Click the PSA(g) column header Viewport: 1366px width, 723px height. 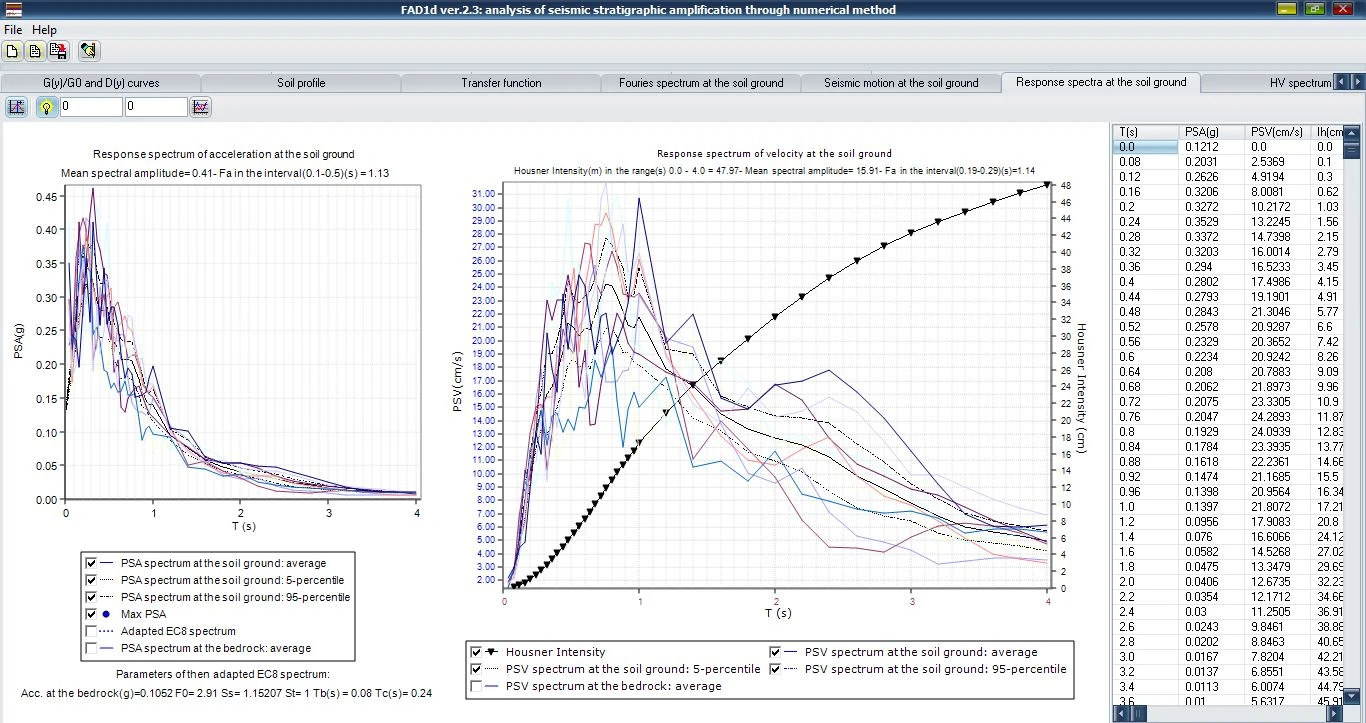point(1213,131)
